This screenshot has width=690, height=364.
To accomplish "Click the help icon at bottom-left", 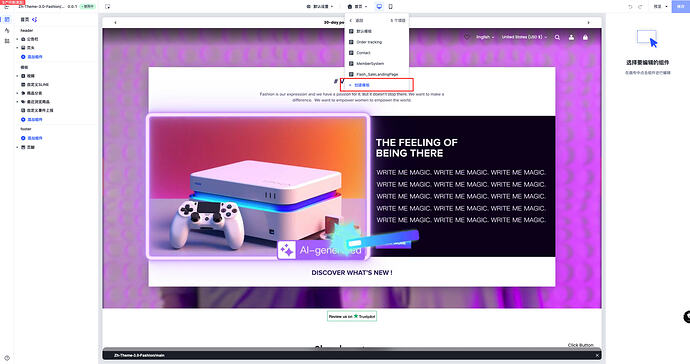I will click(x=7, y=358).
